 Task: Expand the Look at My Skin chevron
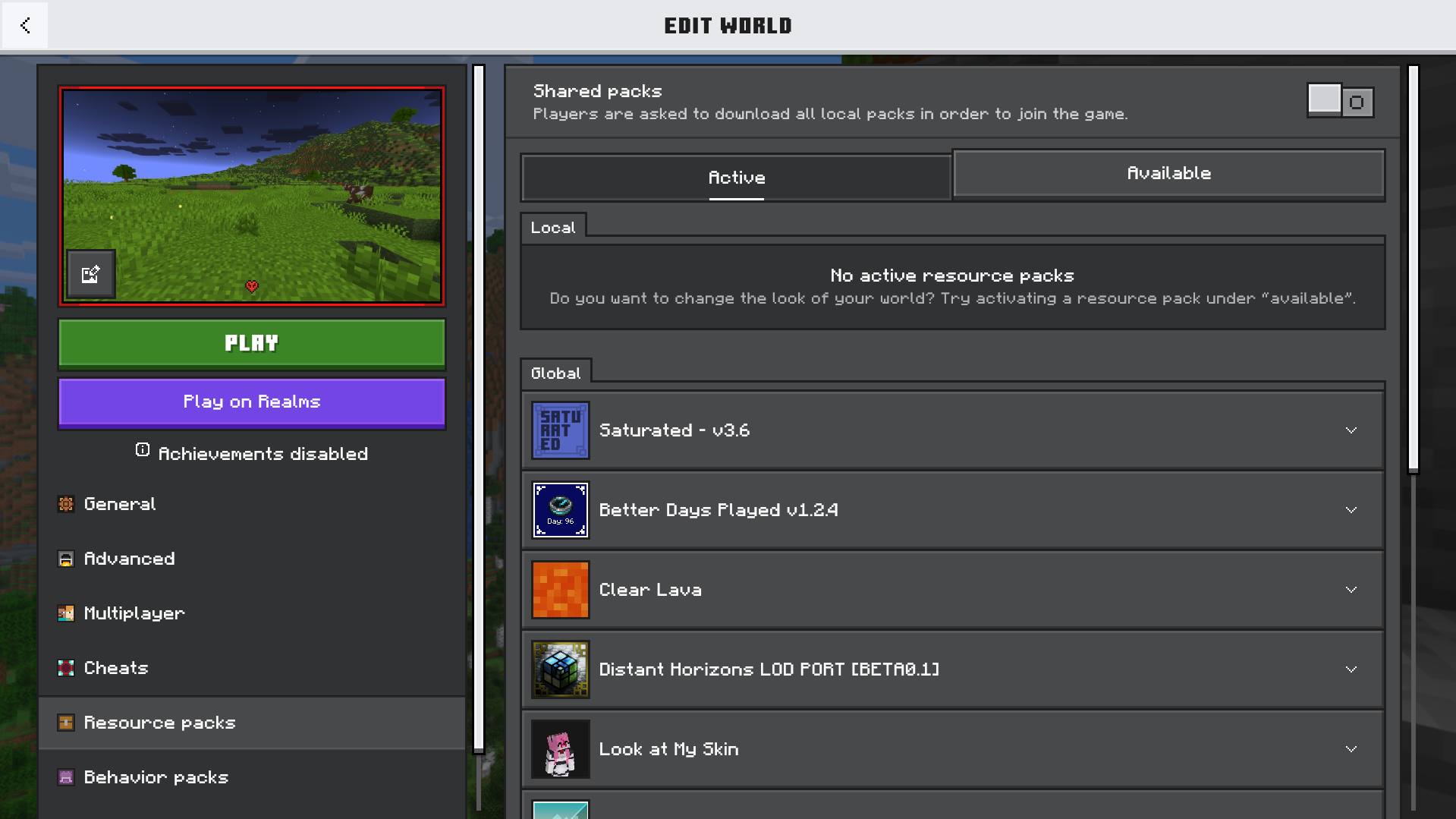coord(1351,749)
